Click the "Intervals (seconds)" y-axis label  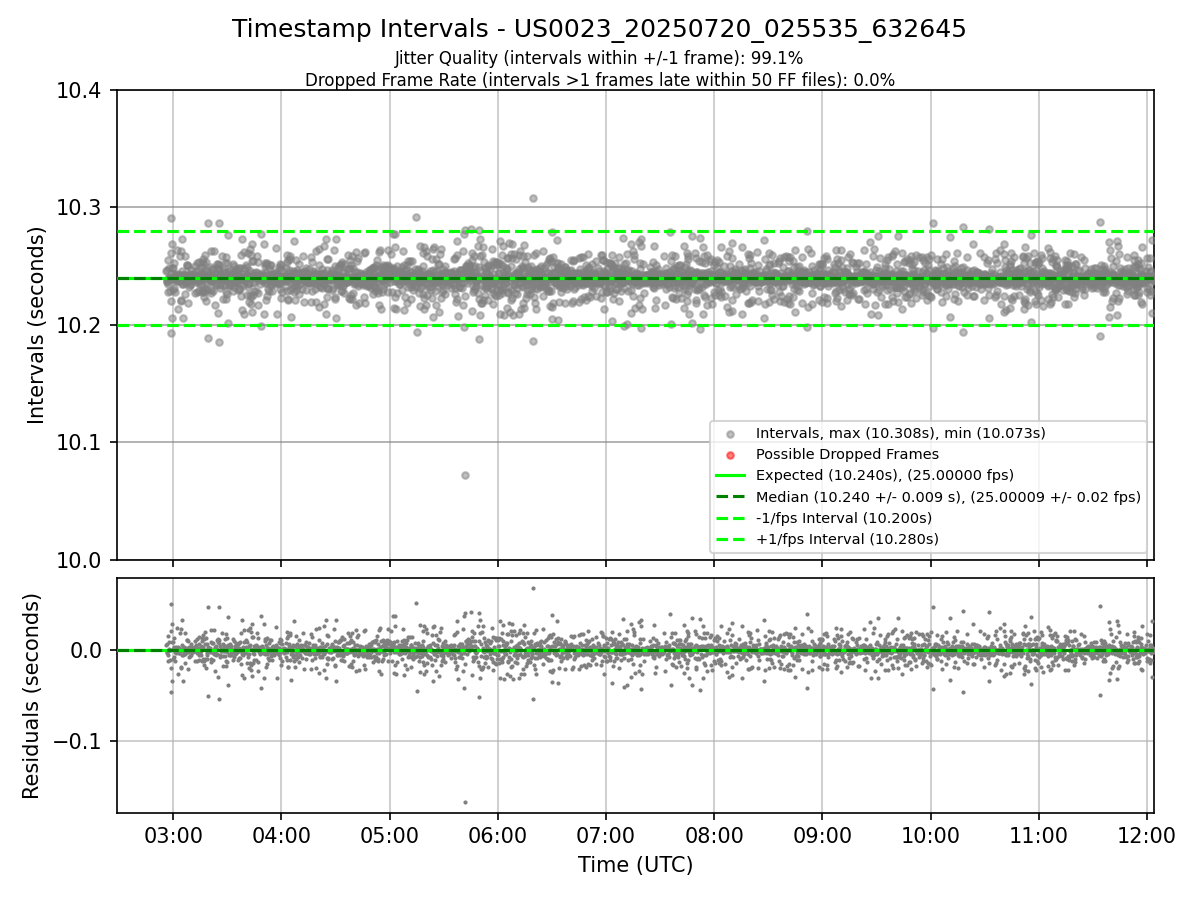[x=37, y=325]
